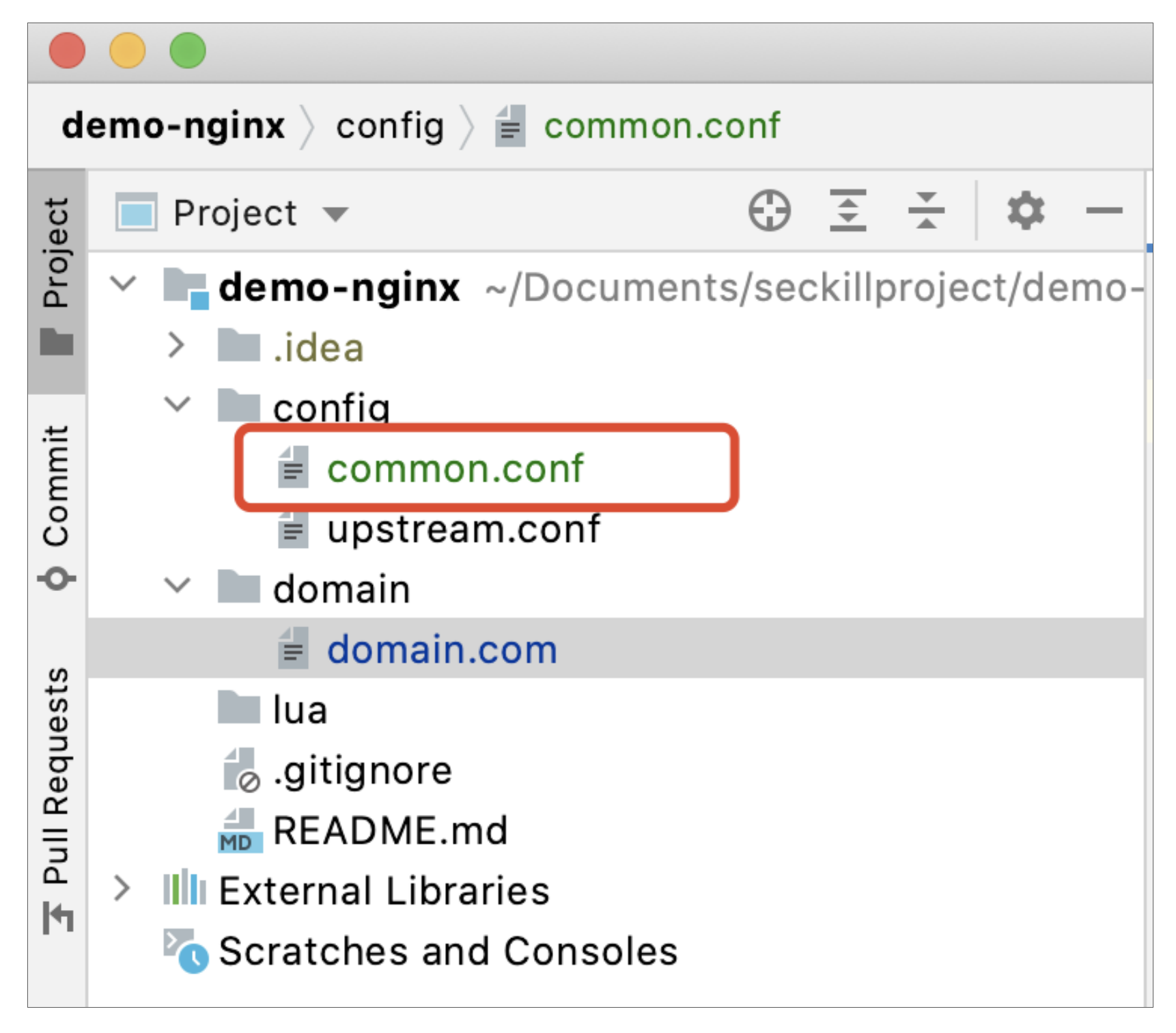Collapse the domain folder chevron

click(178, 586)
